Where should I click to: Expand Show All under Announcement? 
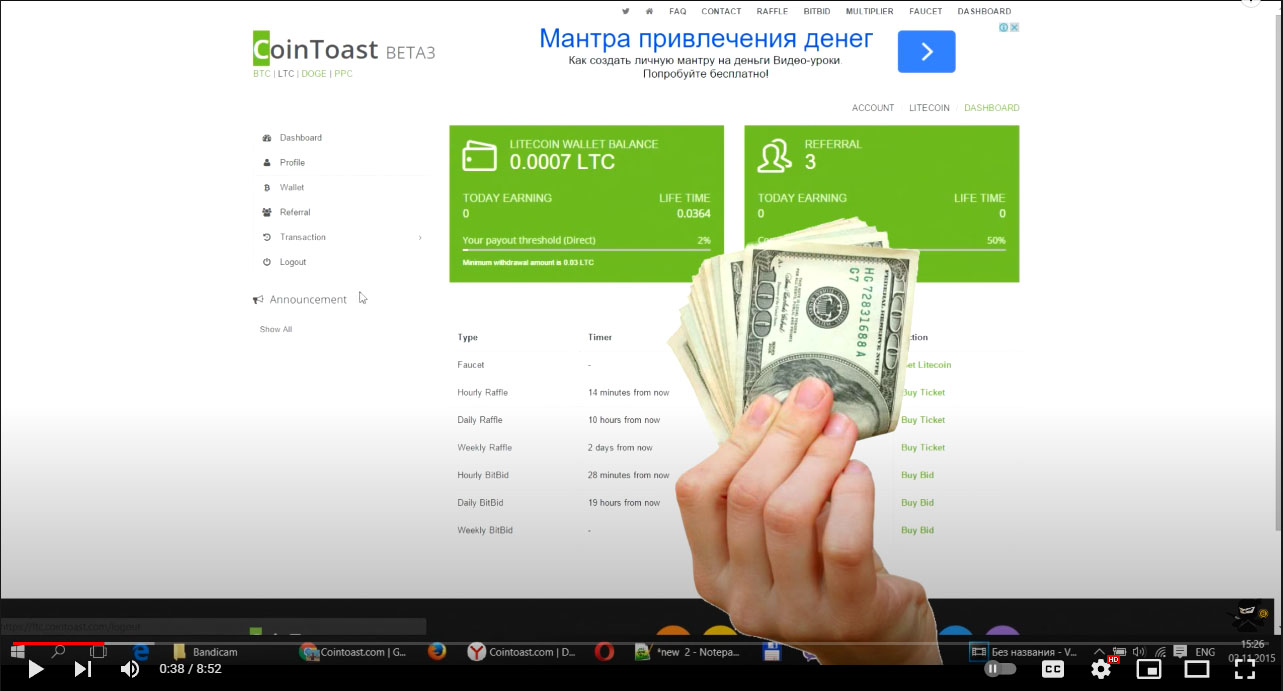click(x=276, y=329)
